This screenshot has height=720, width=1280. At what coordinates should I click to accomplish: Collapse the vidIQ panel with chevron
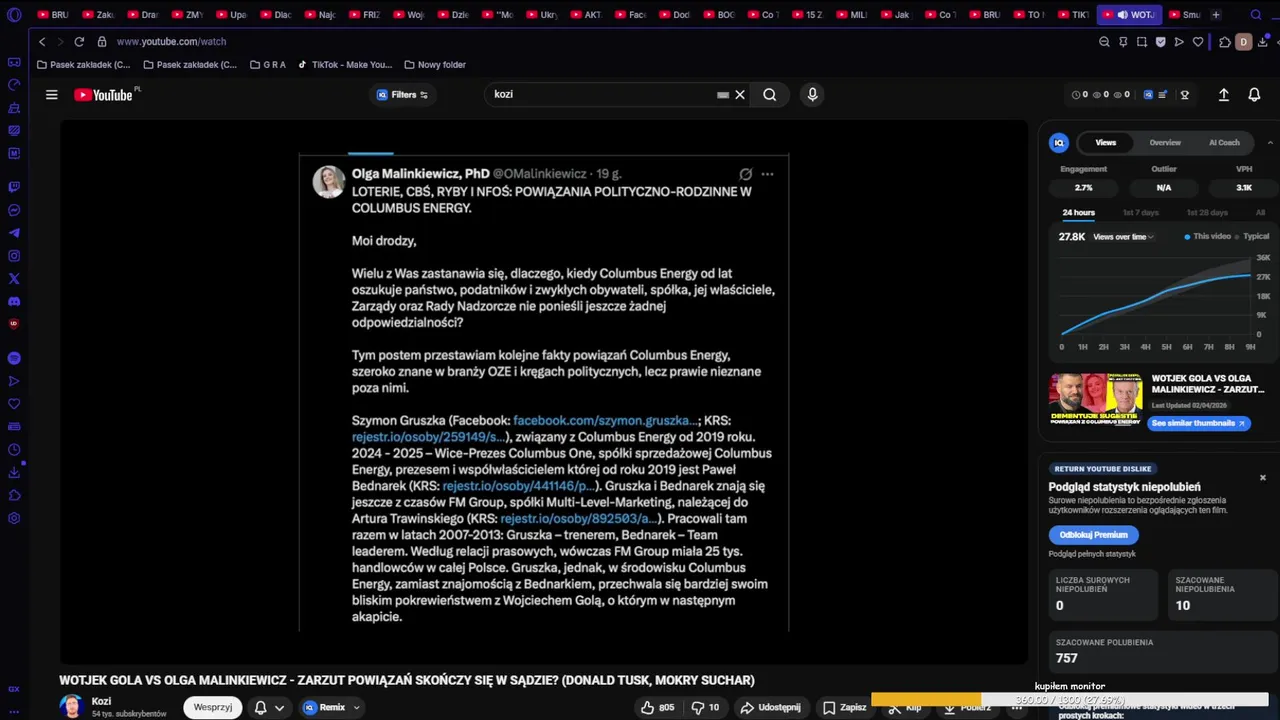(1270, 143)
